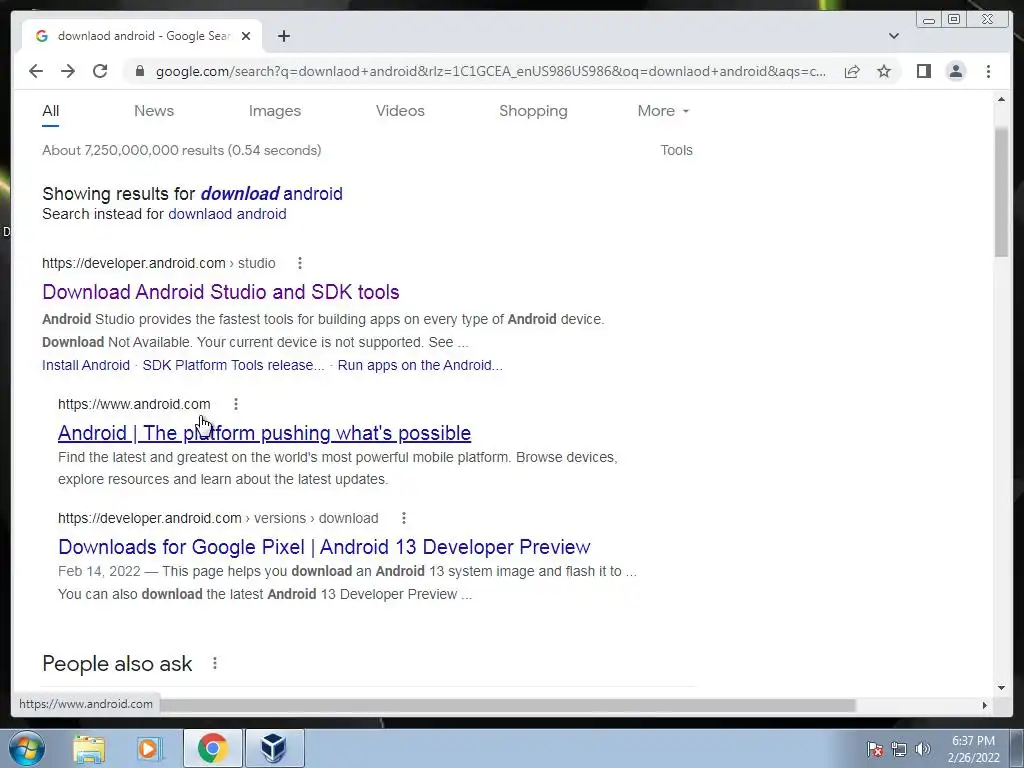Click the horizontal scrollbar thumb
The image size is (1024, 768).
[x=507, y=705]
